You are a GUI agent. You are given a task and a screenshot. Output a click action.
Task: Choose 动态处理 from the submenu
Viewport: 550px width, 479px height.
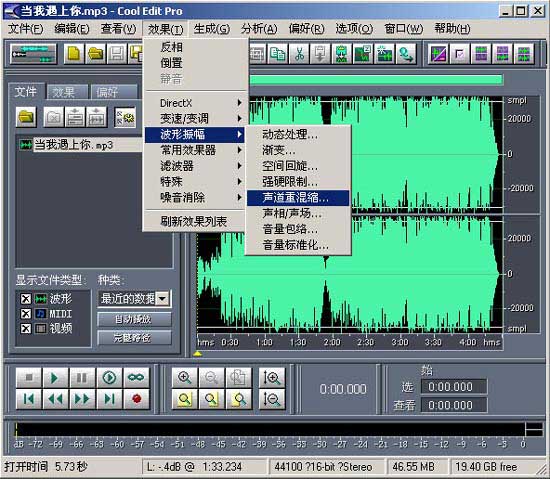298,134
